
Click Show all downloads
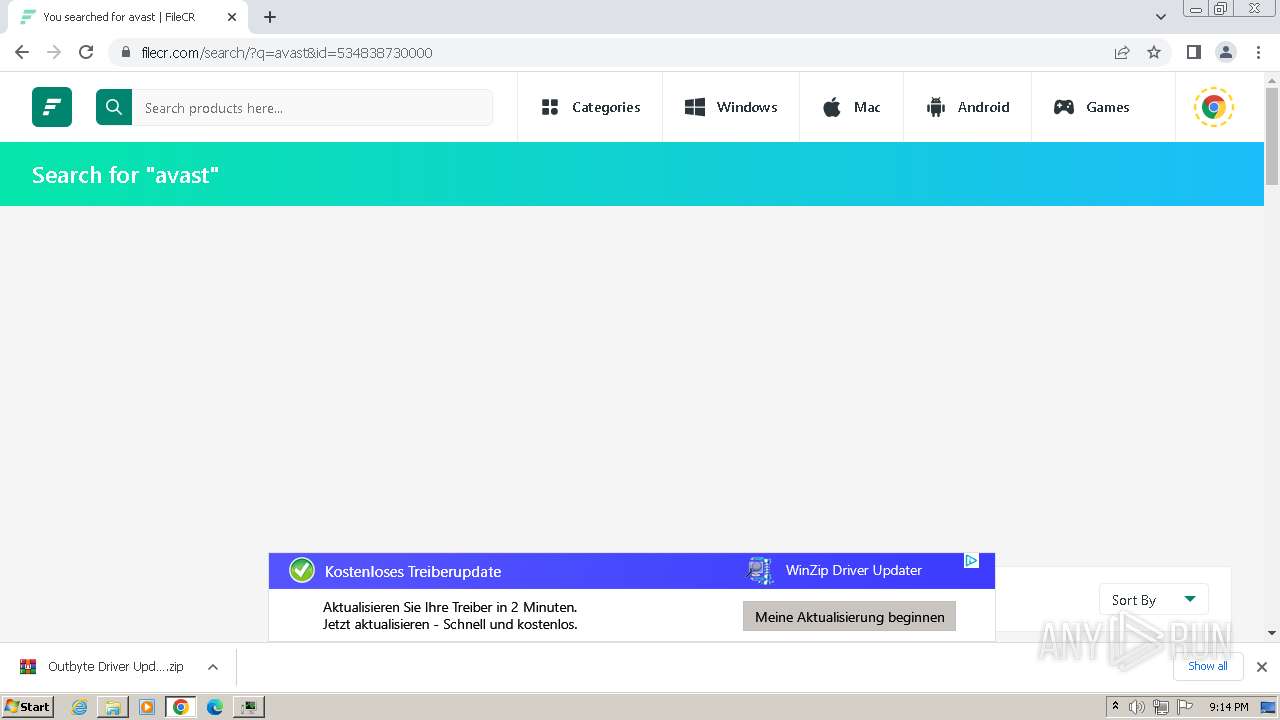click(x=1207, y=666)
